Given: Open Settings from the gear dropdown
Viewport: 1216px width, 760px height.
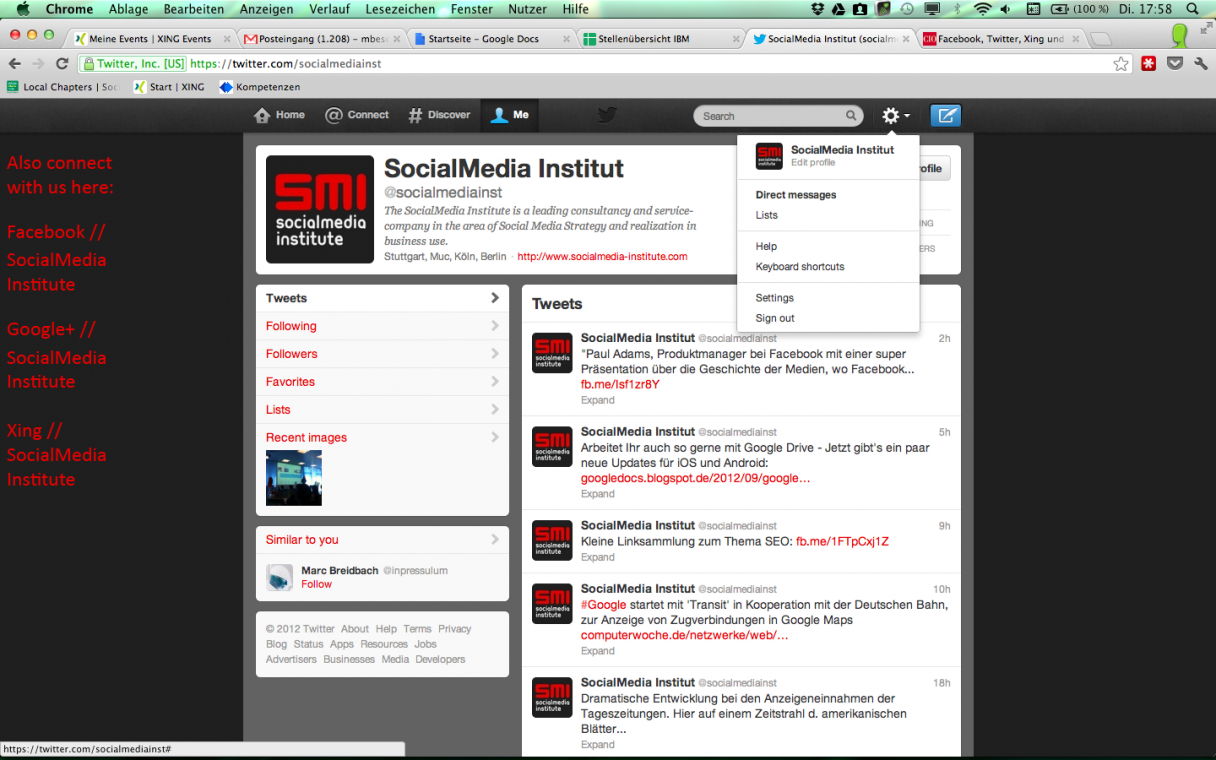Looking at the screenshot, I should pyautogui.click(x=775, y=298).
